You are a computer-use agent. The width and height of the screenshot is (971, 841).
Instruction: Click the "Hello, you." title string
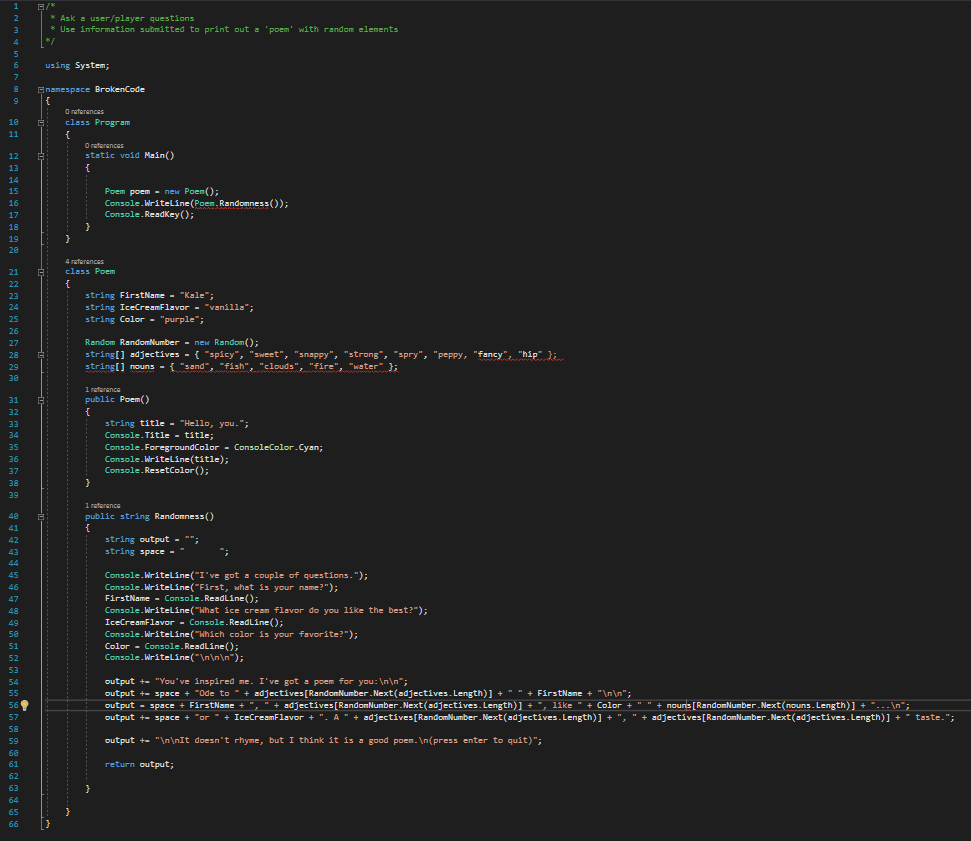point(212,424)
